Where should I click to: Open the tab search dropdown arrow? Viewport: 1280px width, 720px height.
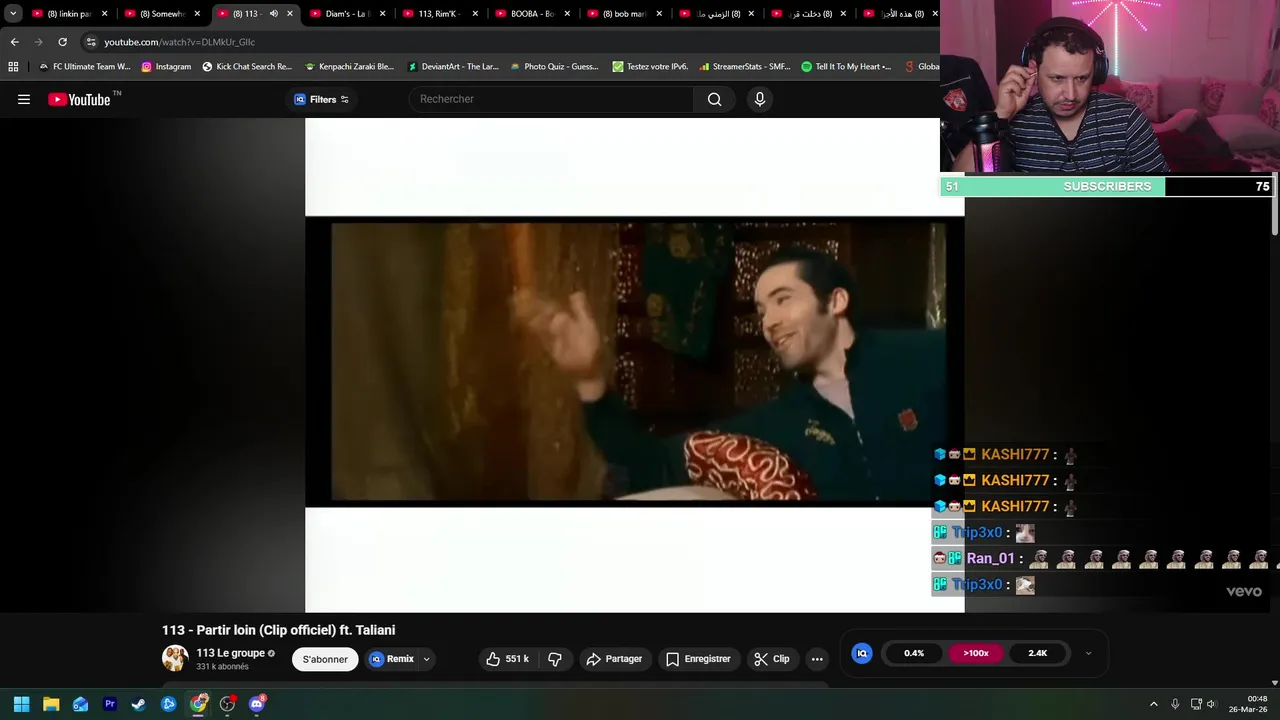tap(13, 14)
